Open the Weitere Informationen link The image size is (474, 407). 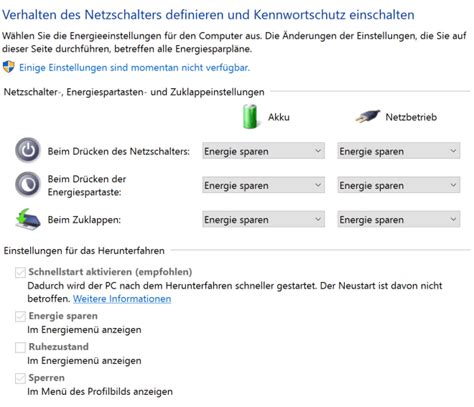[x=122, y=299]
